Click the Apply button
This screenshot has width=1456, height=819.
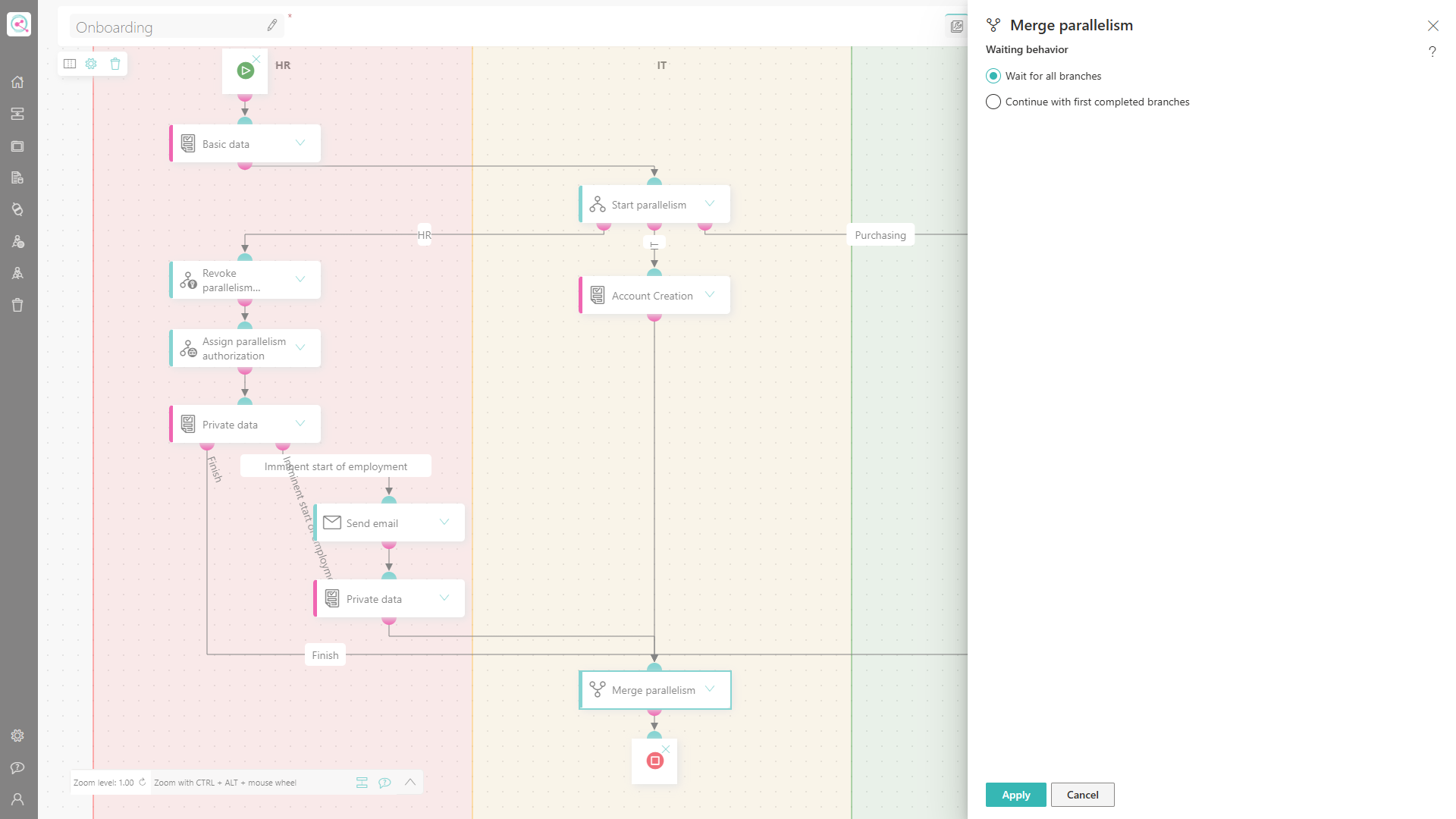(1016, 795)
